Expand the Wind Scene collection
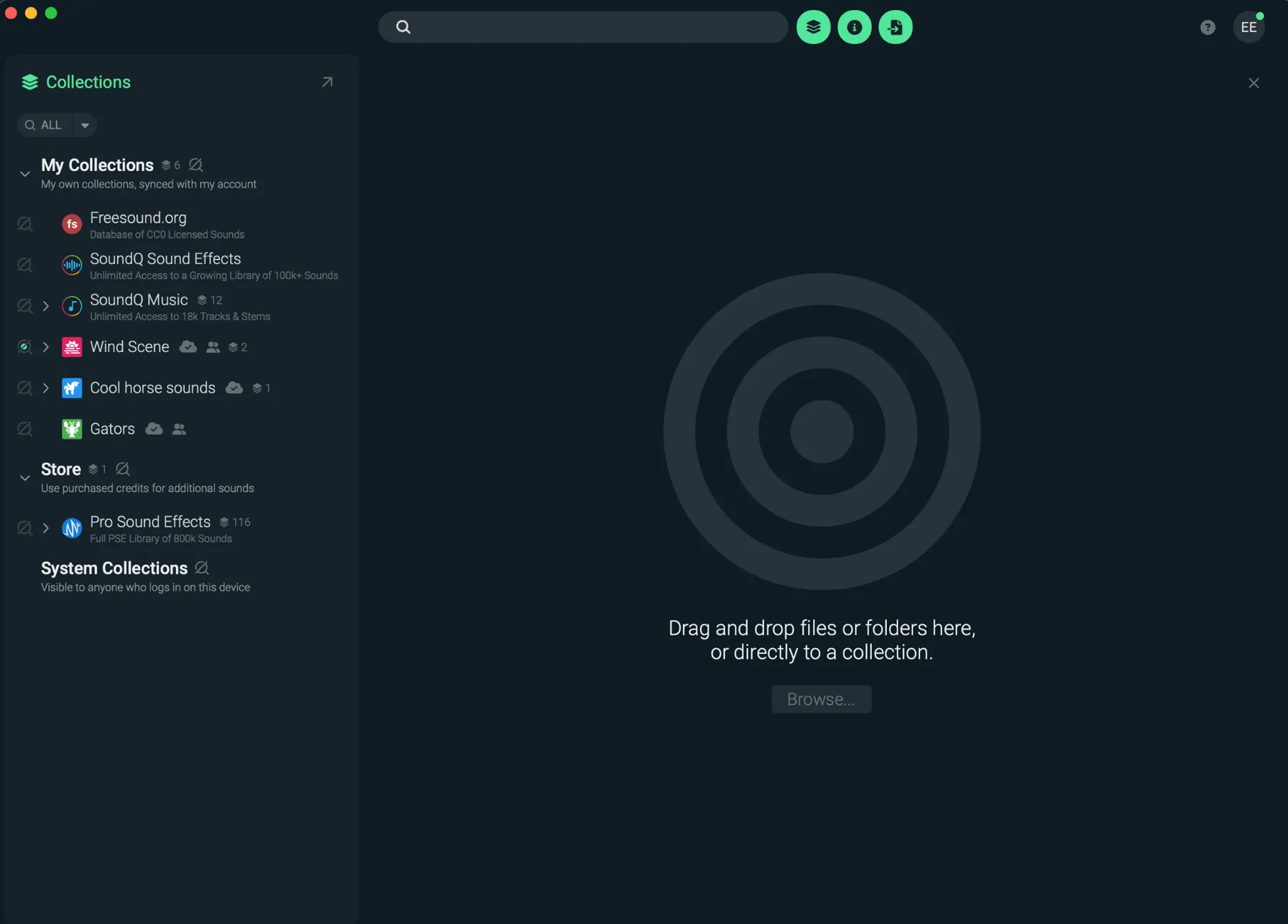Image resolution: width=1288 pixels, height=924 pixels. tap(46, 347)
